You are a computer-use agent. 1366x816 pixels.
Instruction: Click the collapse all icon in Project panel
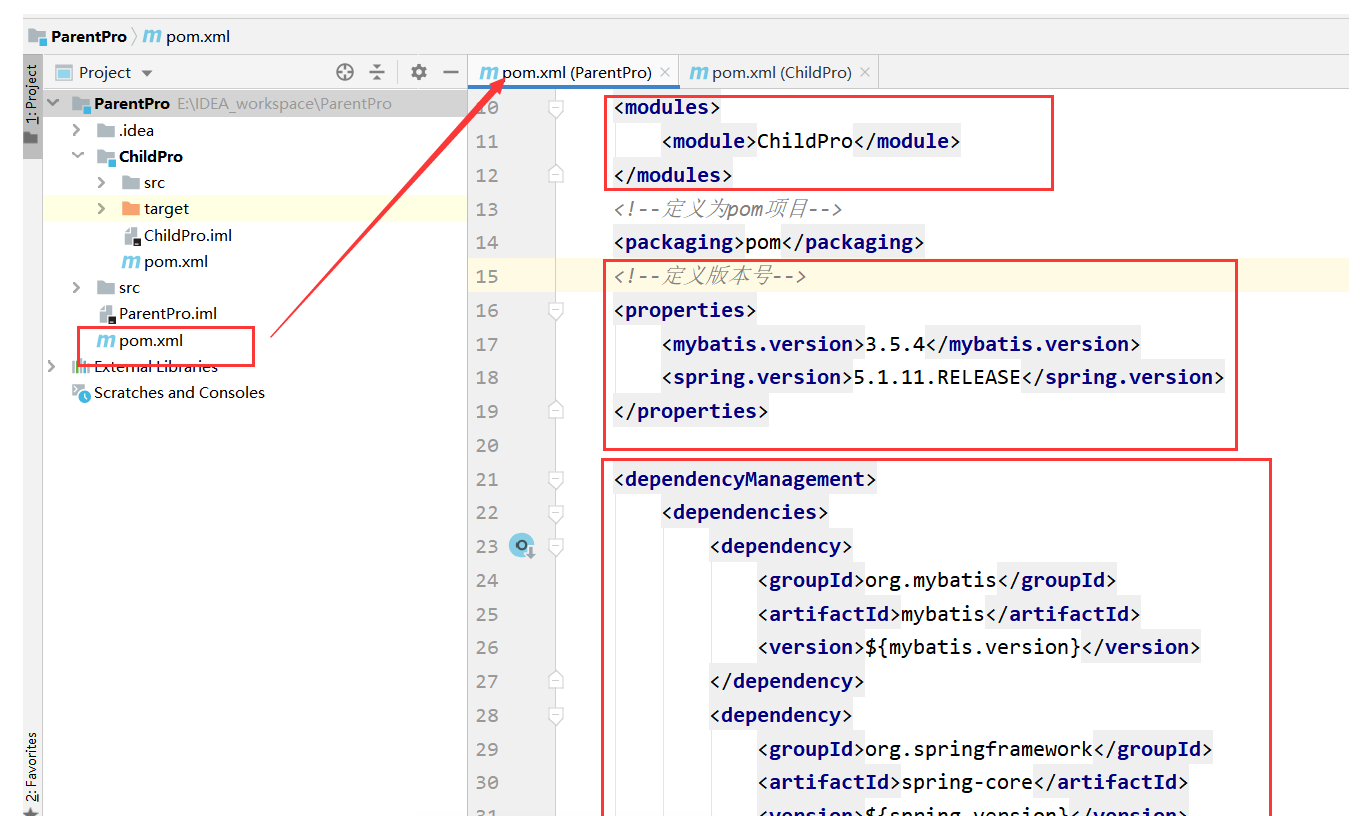377,72
